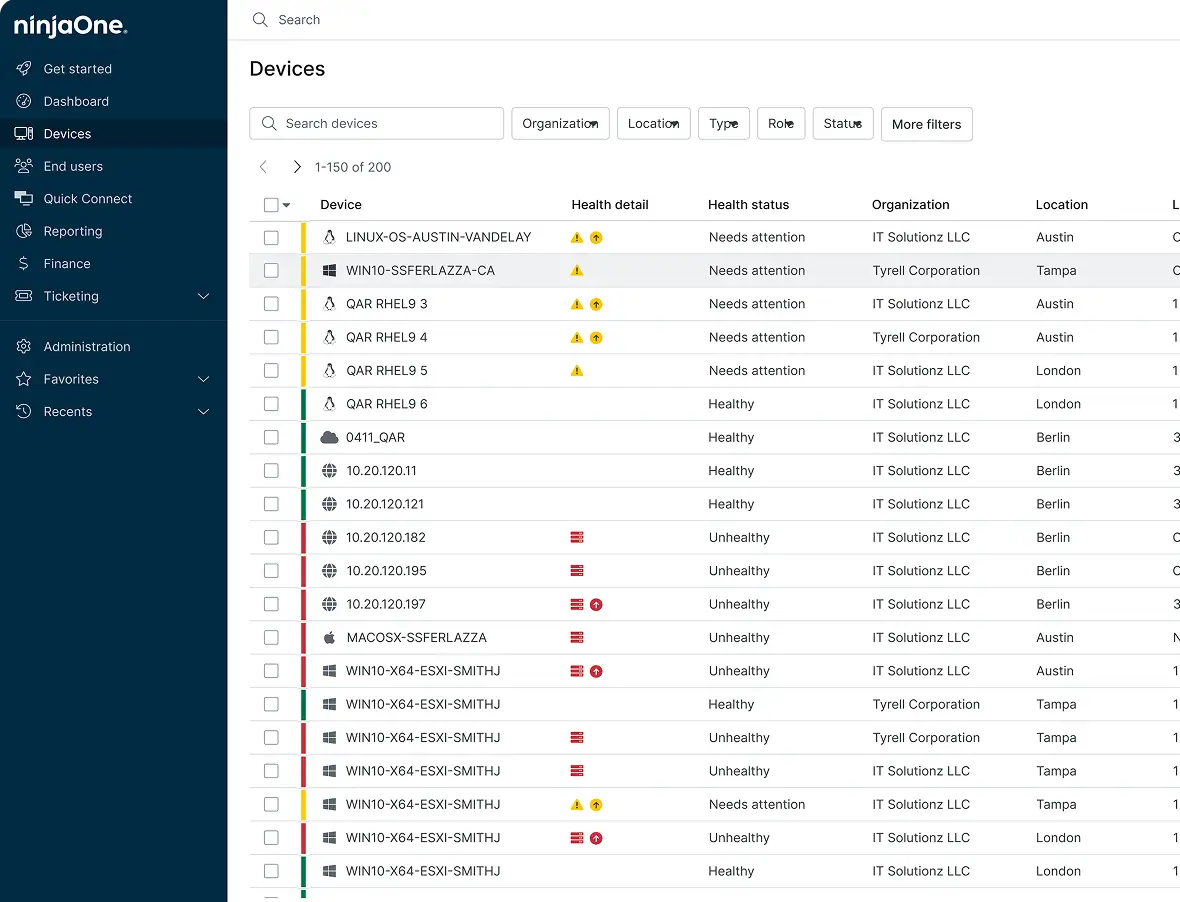Click the Get started rocket icon
Image resolution: width=1180 pixels, height=902 pixels.
tap(24, 68)
